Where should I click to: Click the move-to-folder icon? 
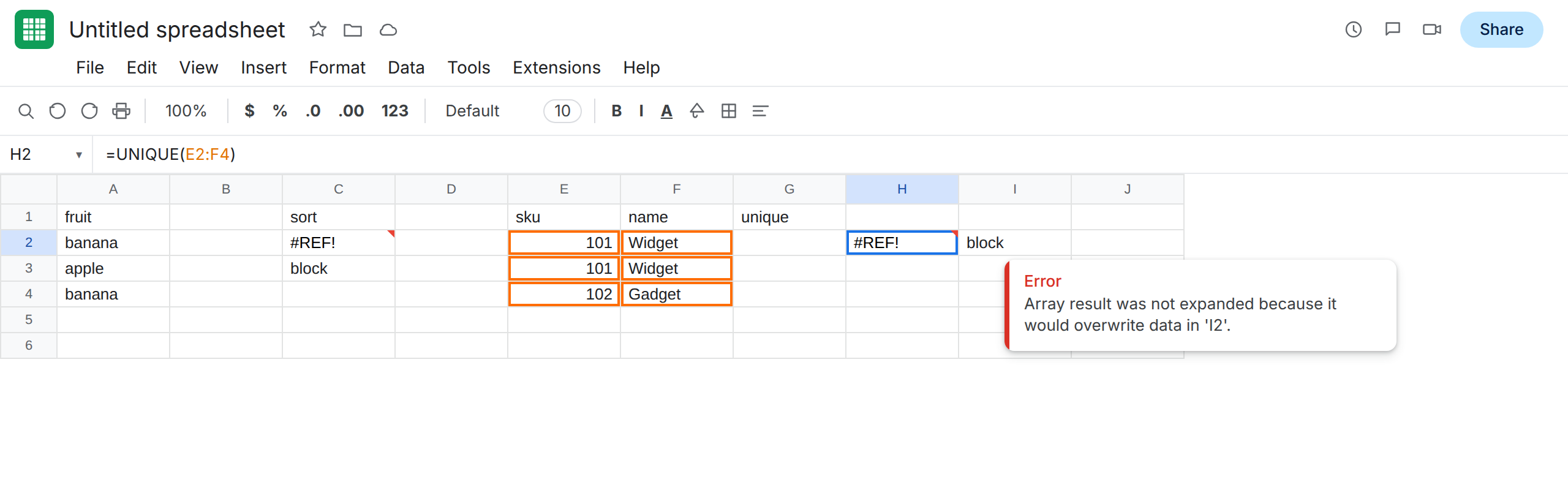353,29
